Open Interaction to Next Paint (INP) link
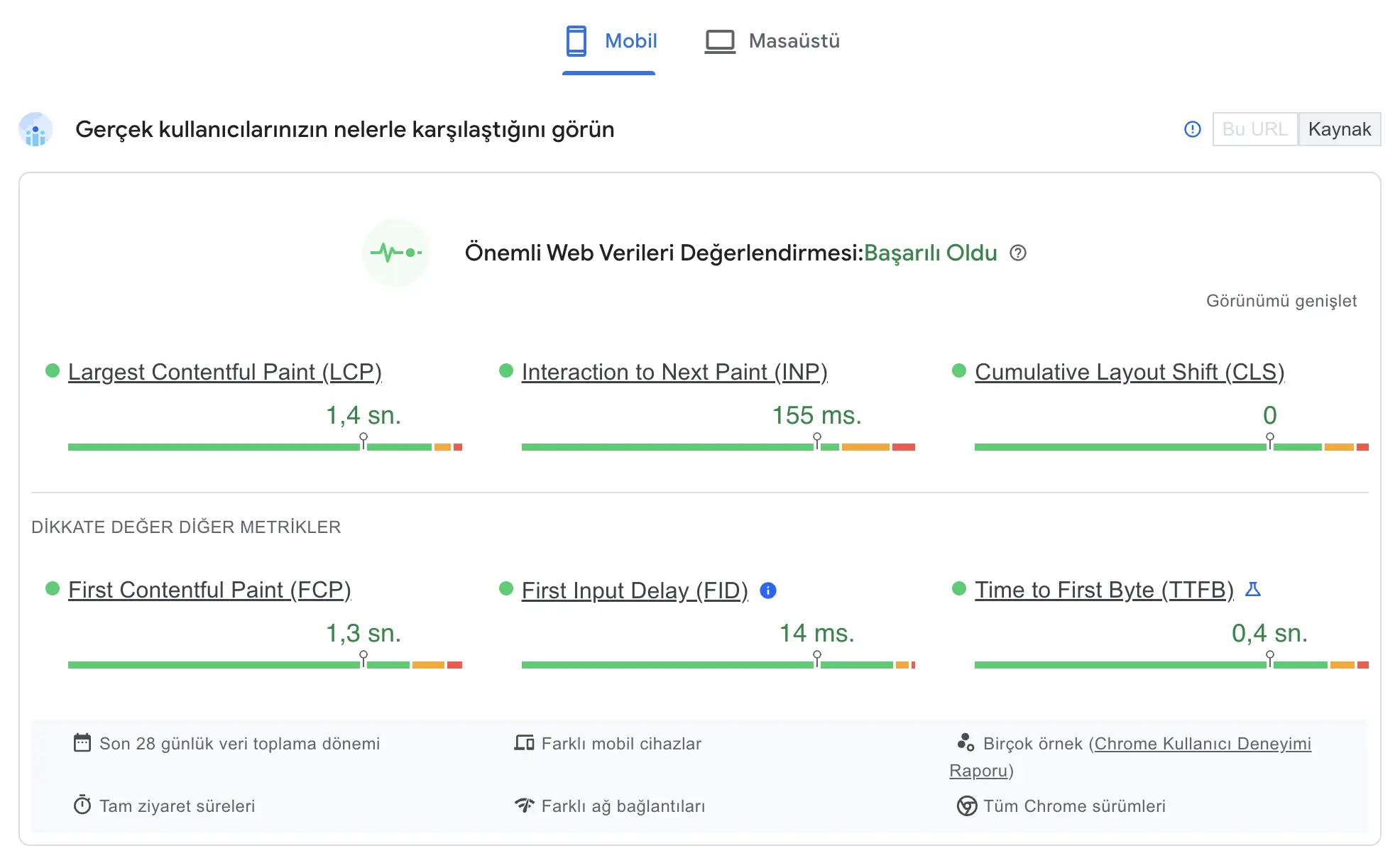The image size is (1400, 863). tap(674, 372)
